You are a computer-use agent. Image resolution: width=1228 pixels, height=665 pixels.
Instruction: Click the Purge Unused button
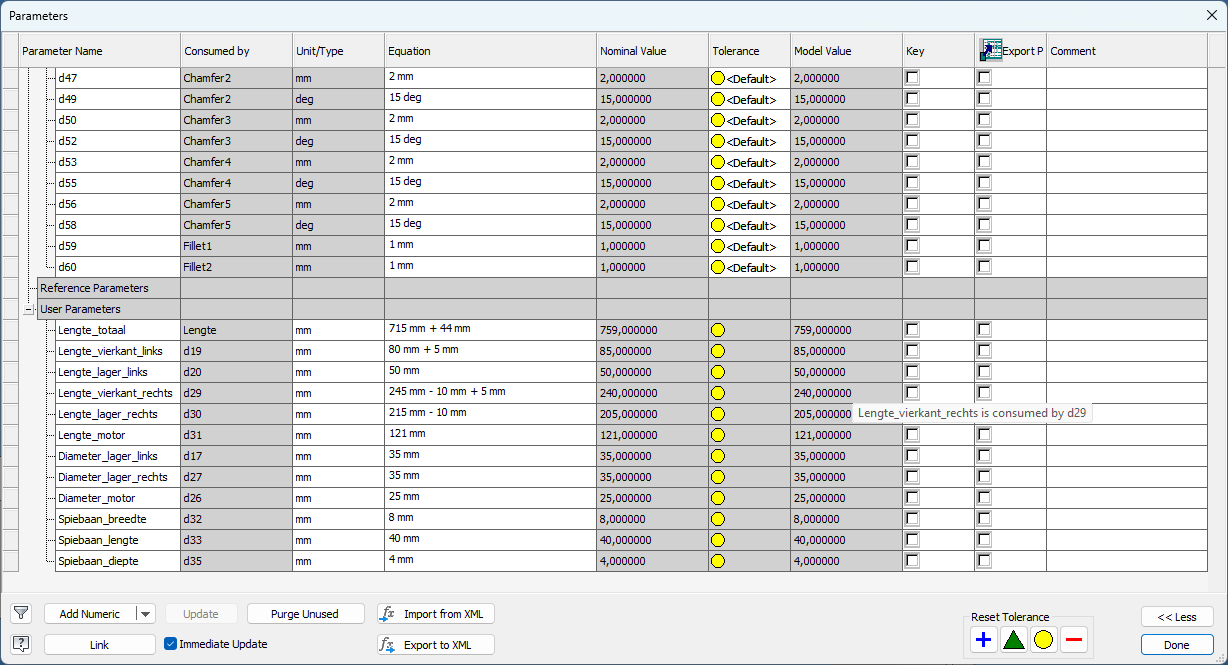pos(305,613)
